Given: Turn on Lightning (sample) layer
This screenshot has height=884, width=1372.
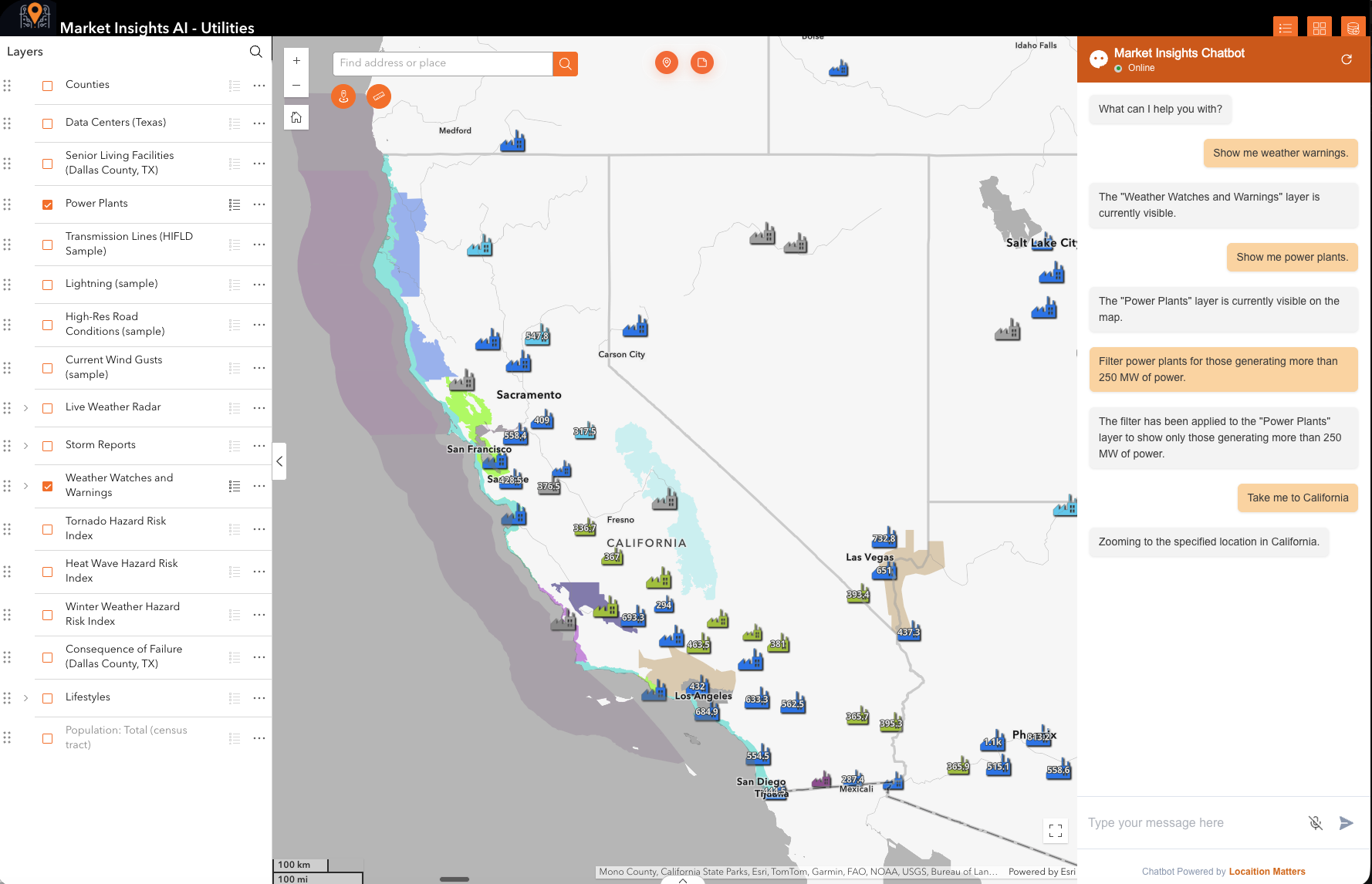Looking at the screenshot, I should [x=48, y=285].
